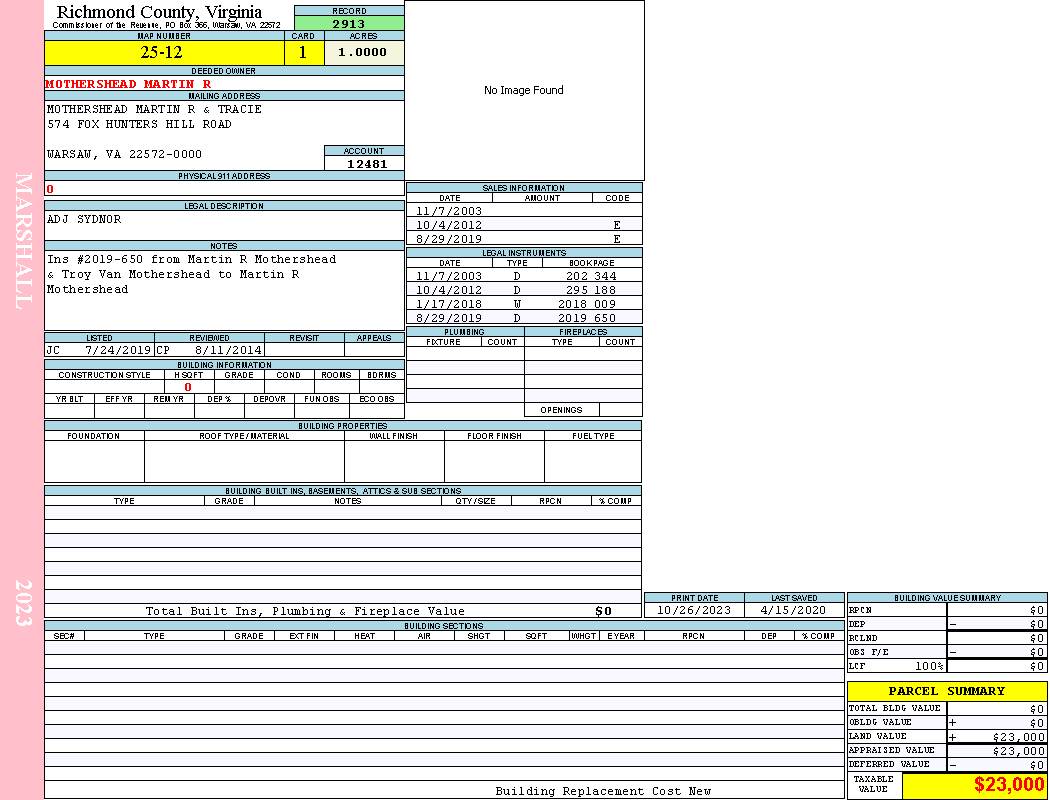1050x800 pixels.
Task: Select the last saved date 4/15/2020
Action: (x=793, y=610)
